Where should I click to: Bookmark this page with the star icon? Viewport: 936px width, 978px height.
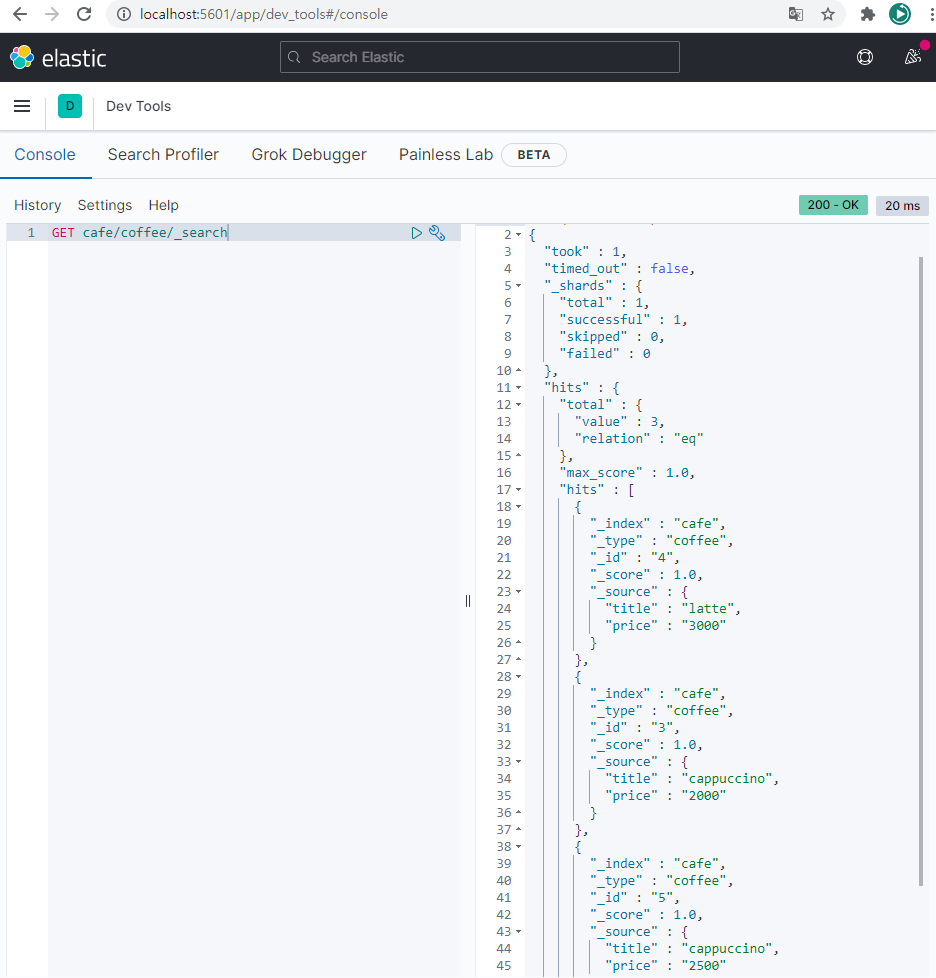[x=827, y=14]
